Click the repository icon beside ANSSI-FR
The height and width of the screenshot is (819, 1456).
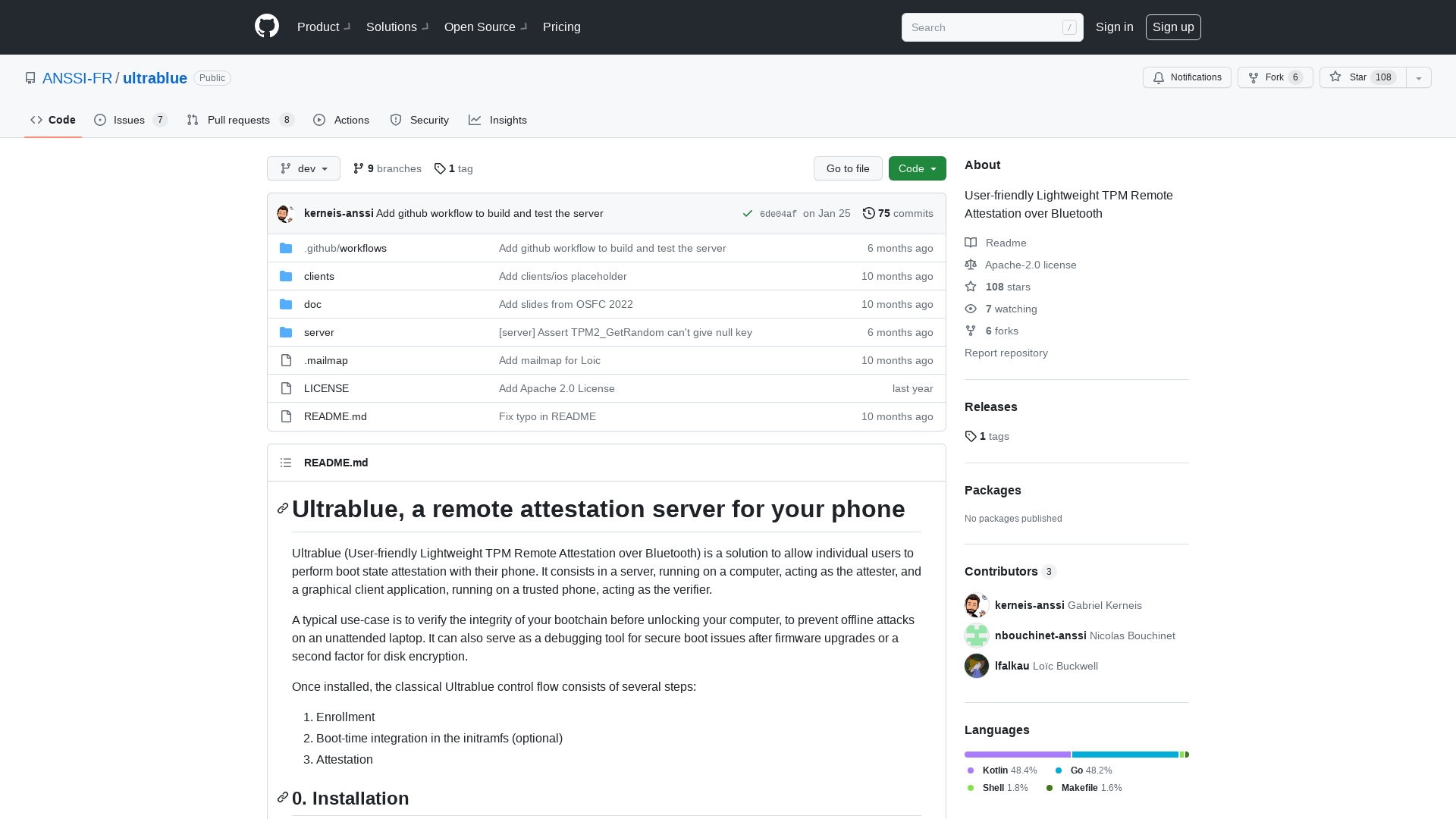pyautogui.click(x=30, y=78)
